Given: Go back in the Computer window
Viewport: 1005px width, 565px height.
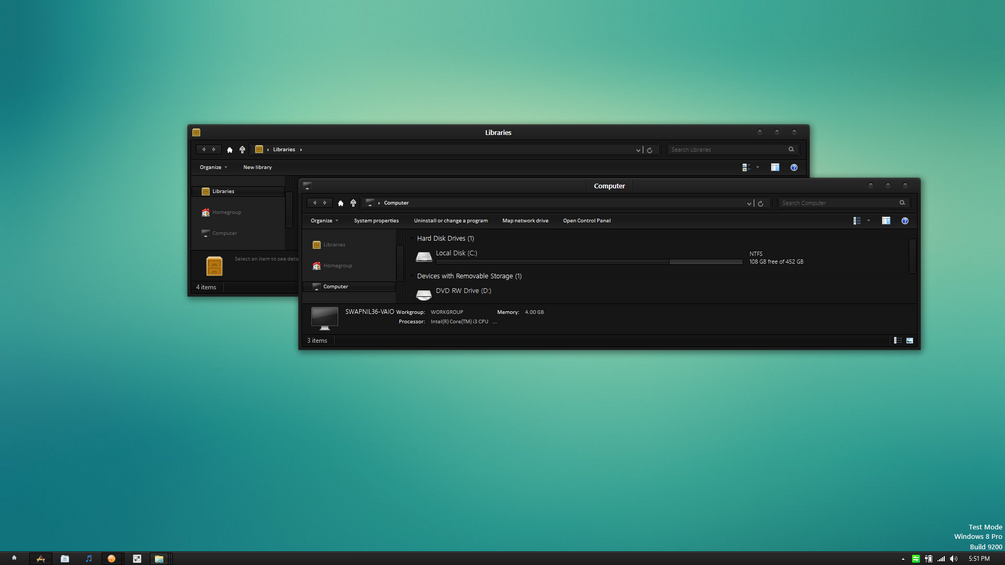Looking at the screenshot, I should point(315,203).
